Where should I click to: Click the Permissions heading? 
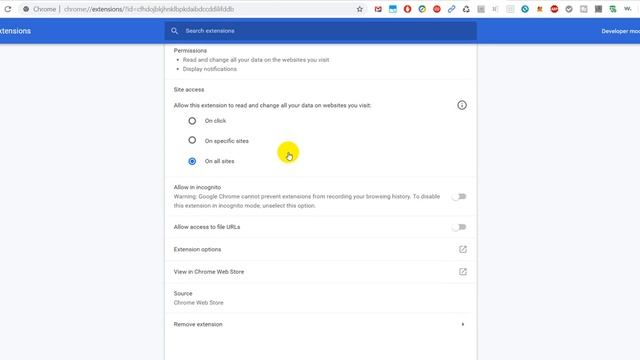tap(190, 51)
